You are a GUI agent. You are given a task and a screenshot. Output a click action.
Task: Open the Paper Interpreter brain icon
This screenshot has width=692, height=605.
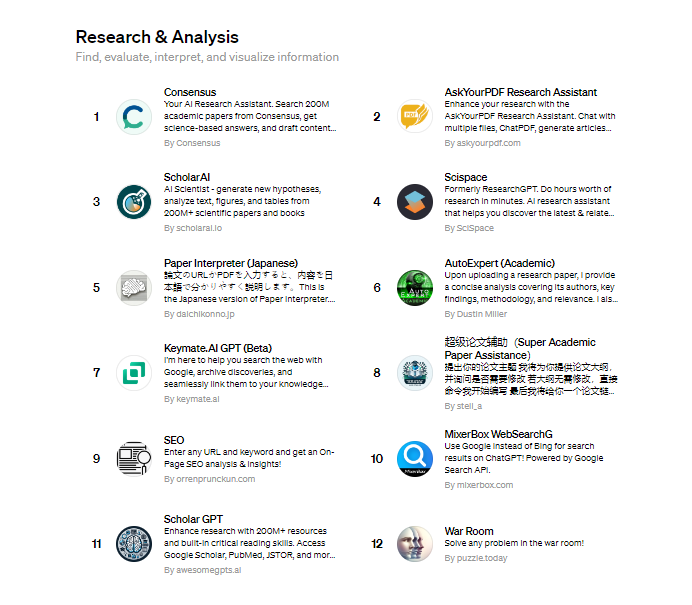point(133,287)
